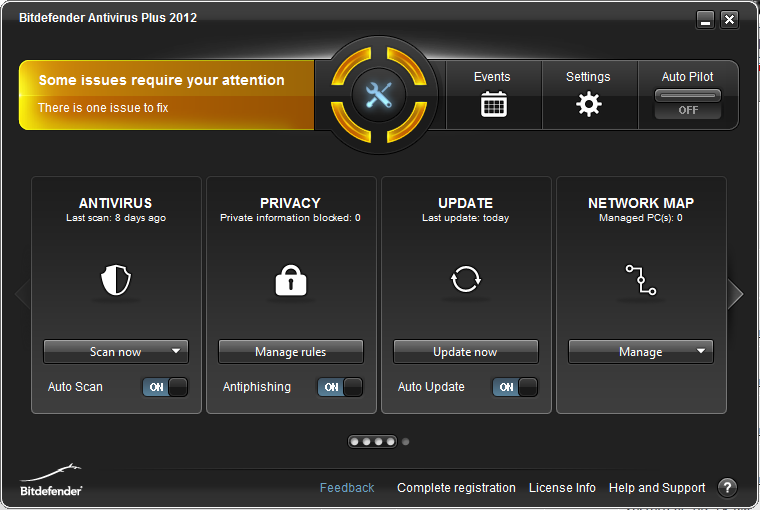Viewport: 760px width, 510px height.
Task: Click the Network Map Manage button label
Action: (x=640, y=352)
